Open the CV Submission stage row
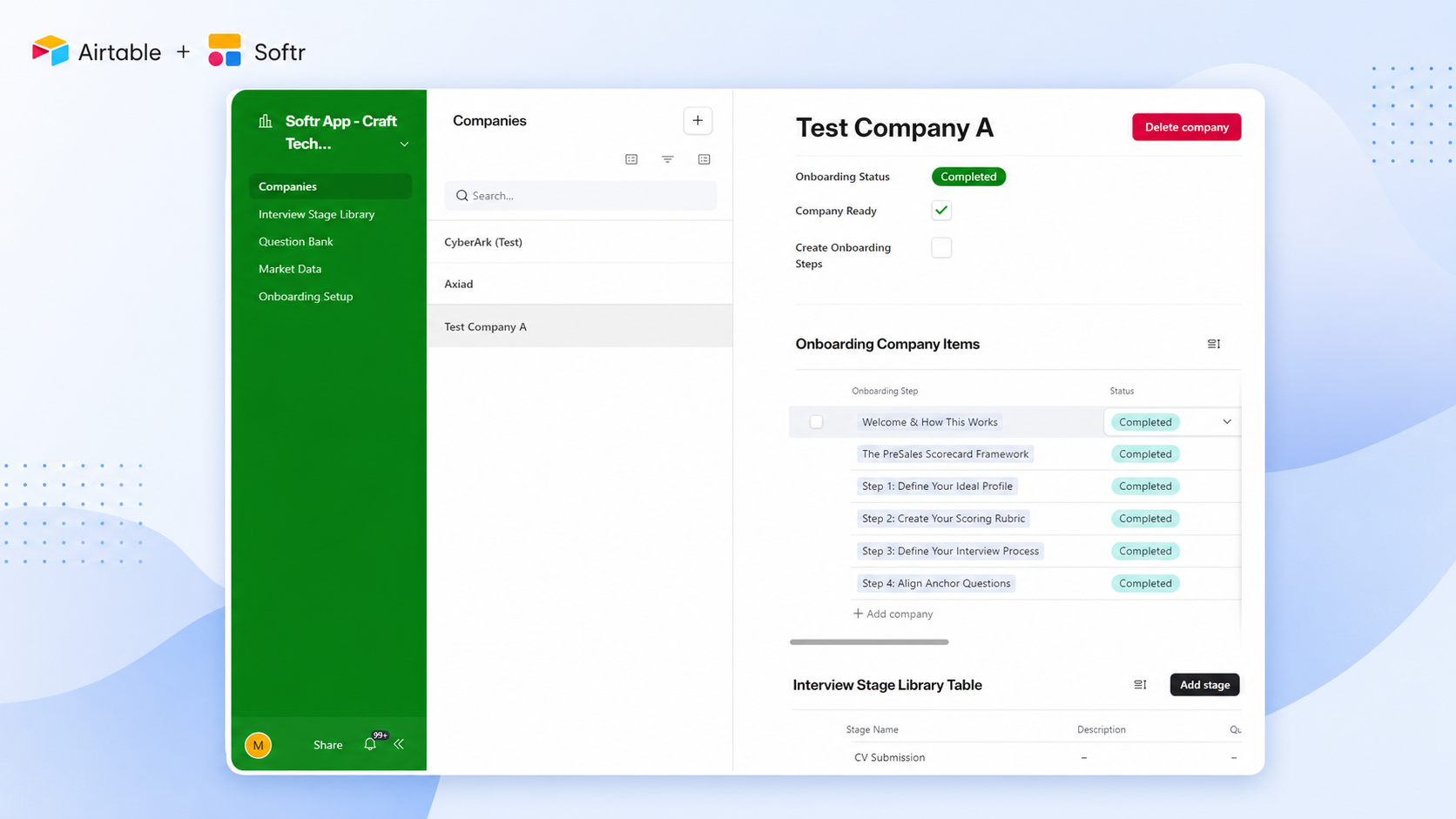This screenshot has width=1456, height=819. tap(889, 757)
